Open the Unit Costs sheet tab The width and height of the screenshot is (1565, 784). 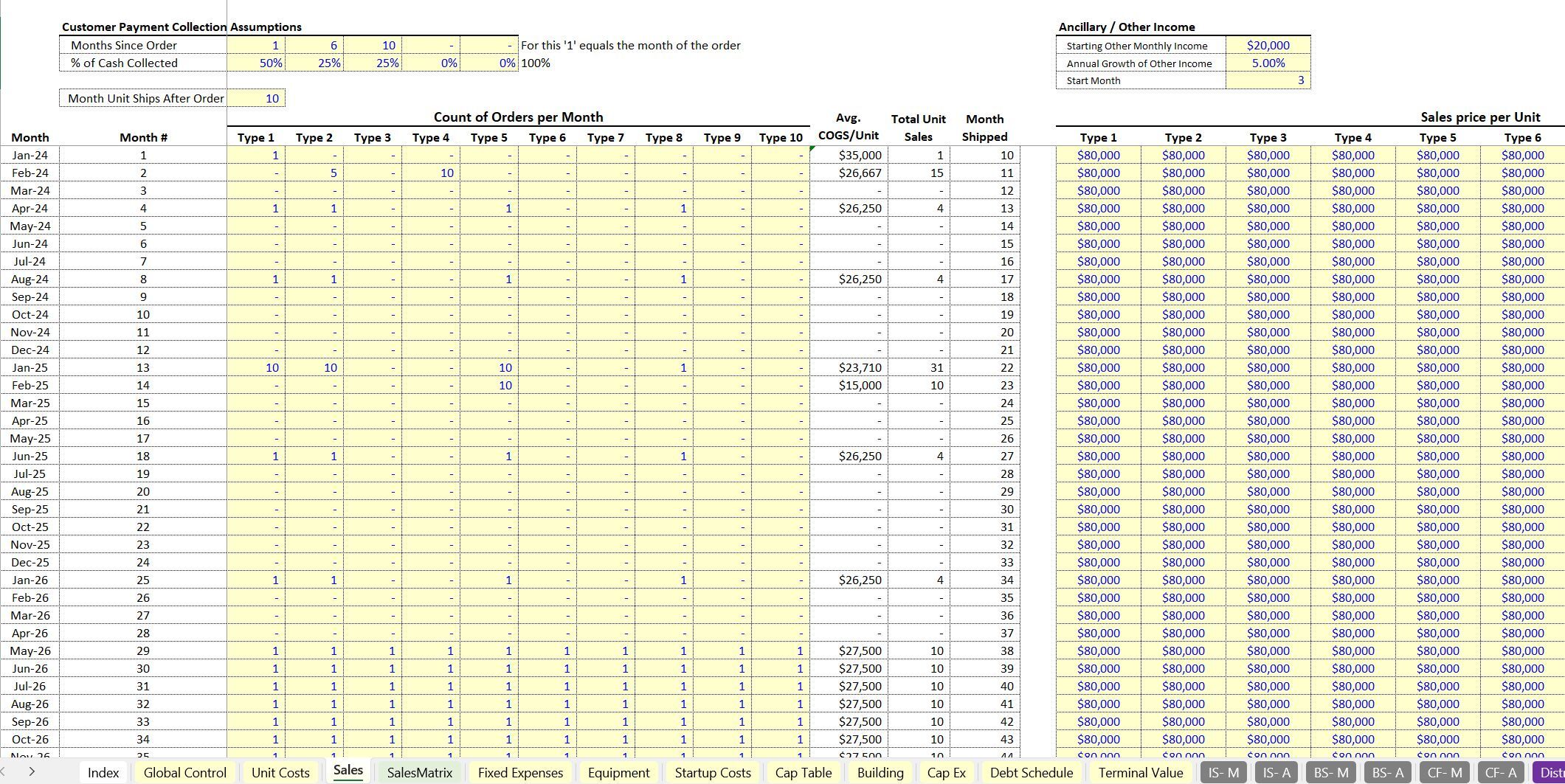point(280,772)
